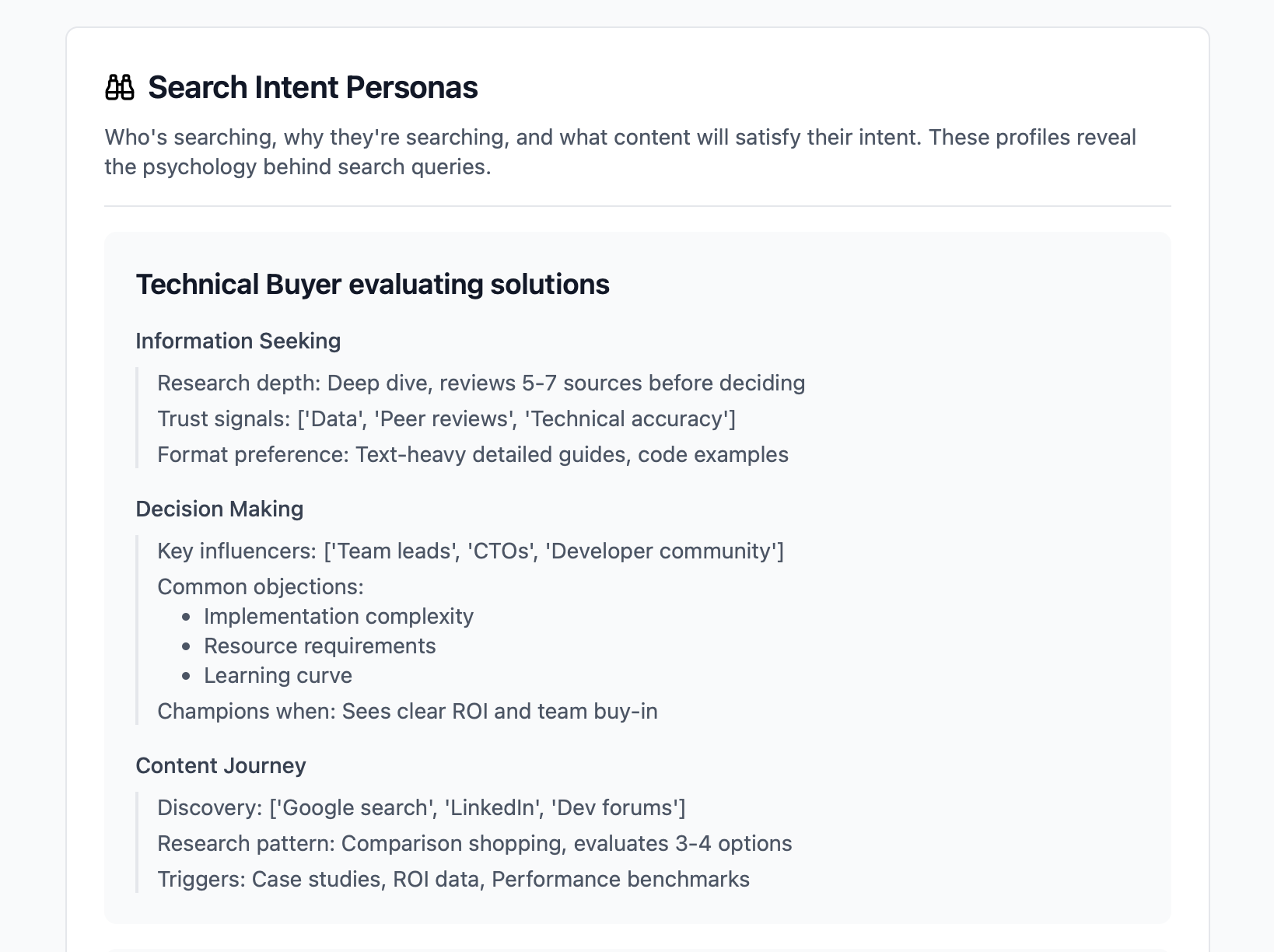Screen dimensions: 1274x952
Task: Select the Technical Buyer evaluating solutions heading
Action: pyautogui.click(x=373, y=285)
